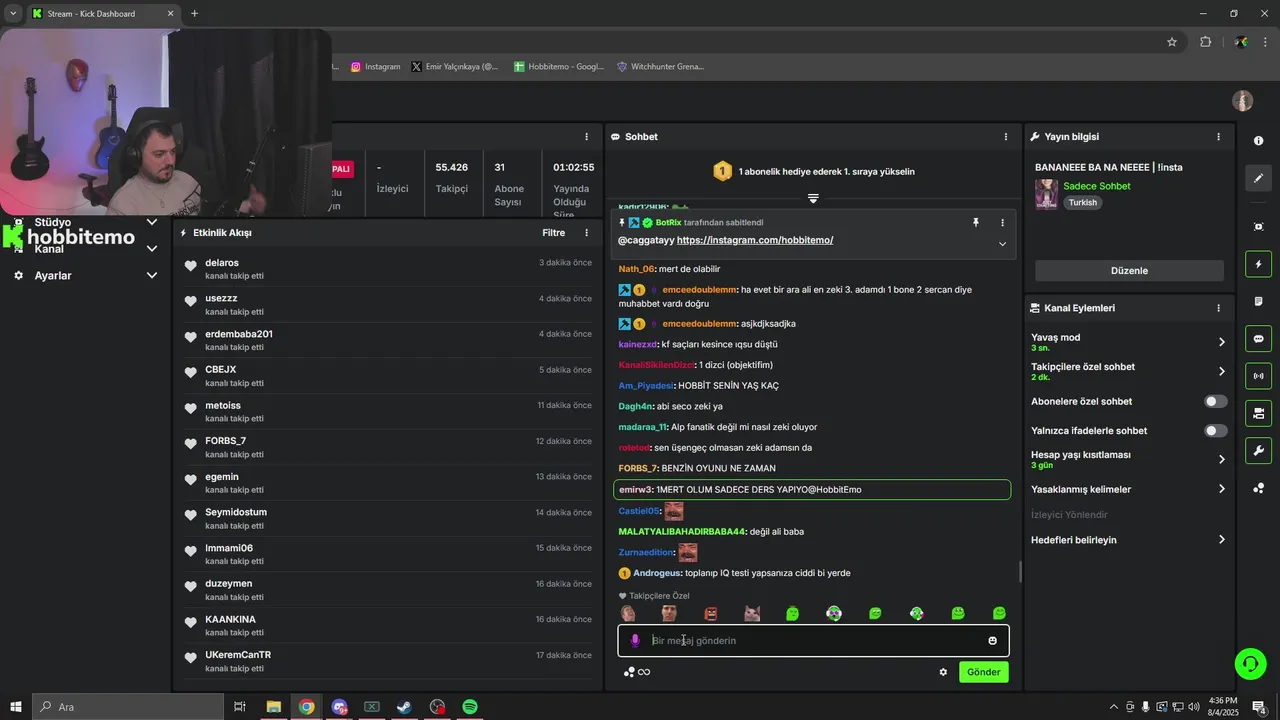
Task: Click the Düzenle button
Action: coord(1129,271)
